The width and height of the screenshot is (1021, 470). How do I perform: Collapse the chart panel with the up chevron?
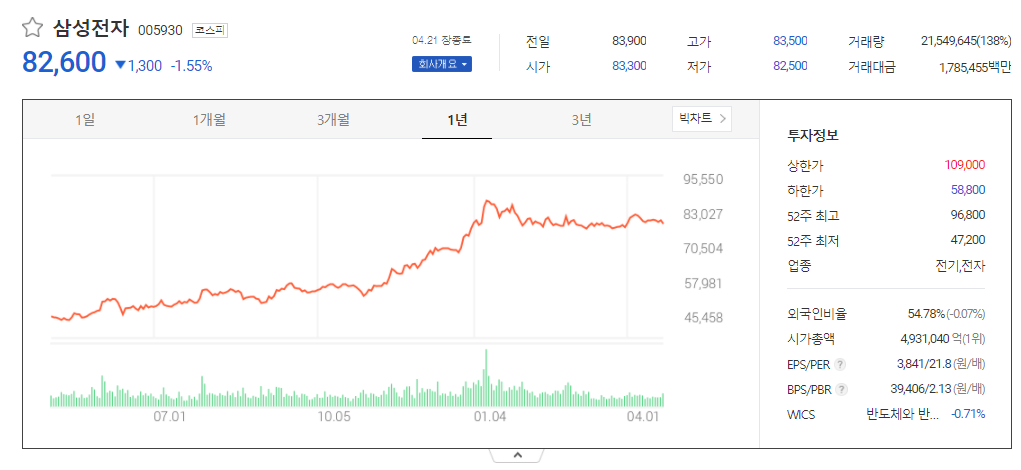tap(518, 455)
